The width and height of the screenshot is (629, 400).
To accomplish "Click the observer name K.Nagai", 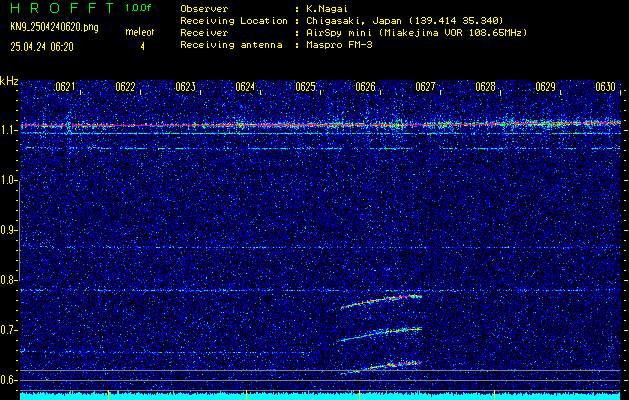I will click(x=327, y=9).
